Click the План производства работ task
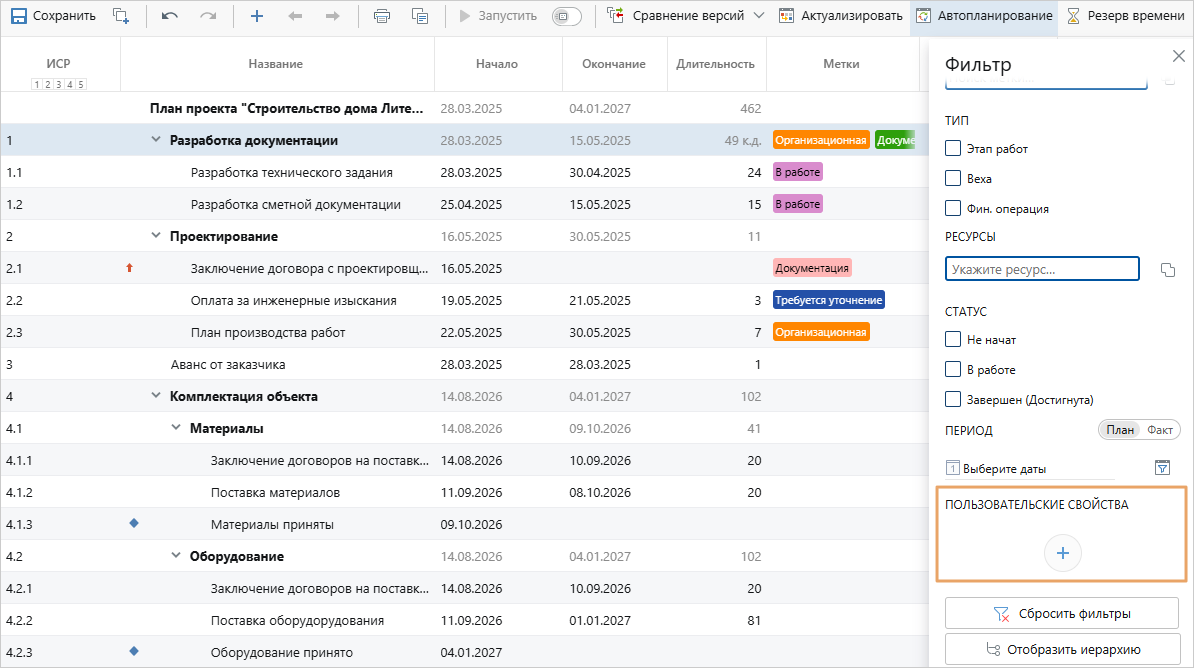Viewport: 1194px width, 668px height. [268, 332]
